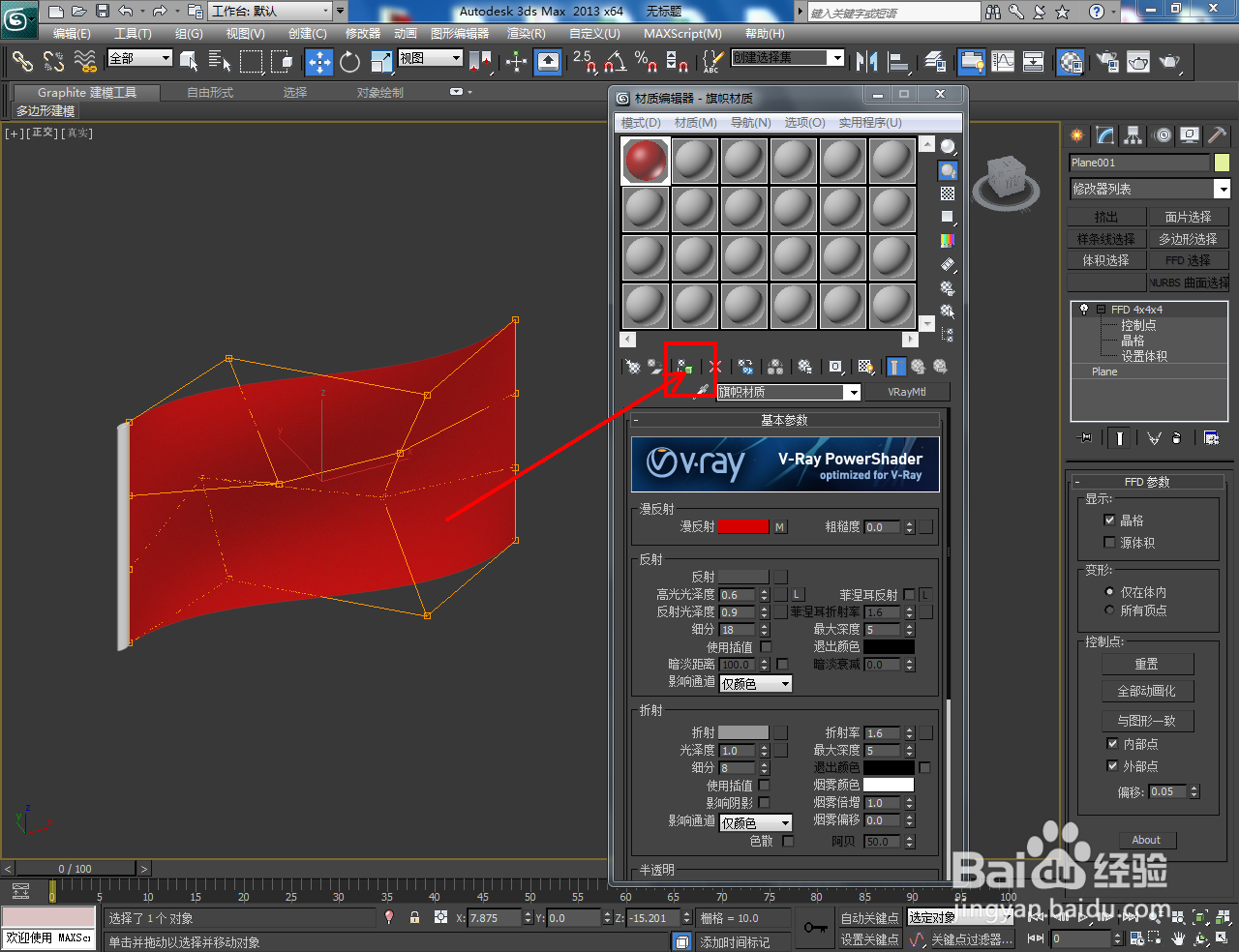Screen dimensions: 1239x952
Task: Open the 导航(N) menu in material editor
Action: coord(750,123)
